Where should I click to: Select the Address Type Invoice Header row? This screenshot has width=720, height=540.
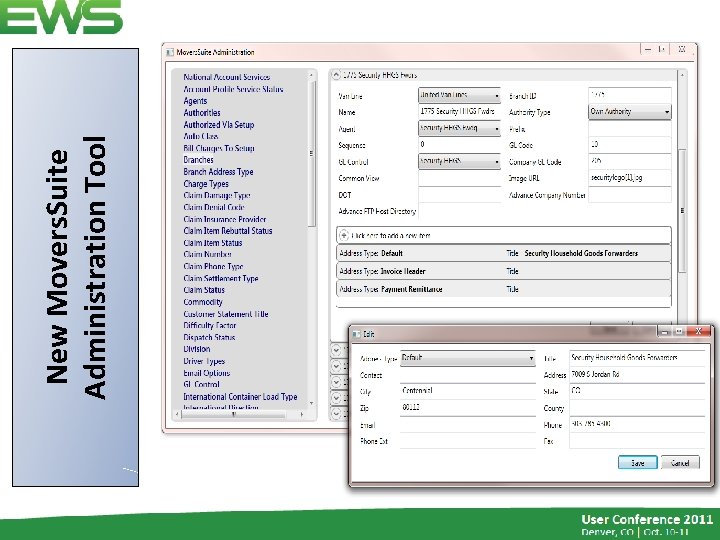(x=504, y=271)
